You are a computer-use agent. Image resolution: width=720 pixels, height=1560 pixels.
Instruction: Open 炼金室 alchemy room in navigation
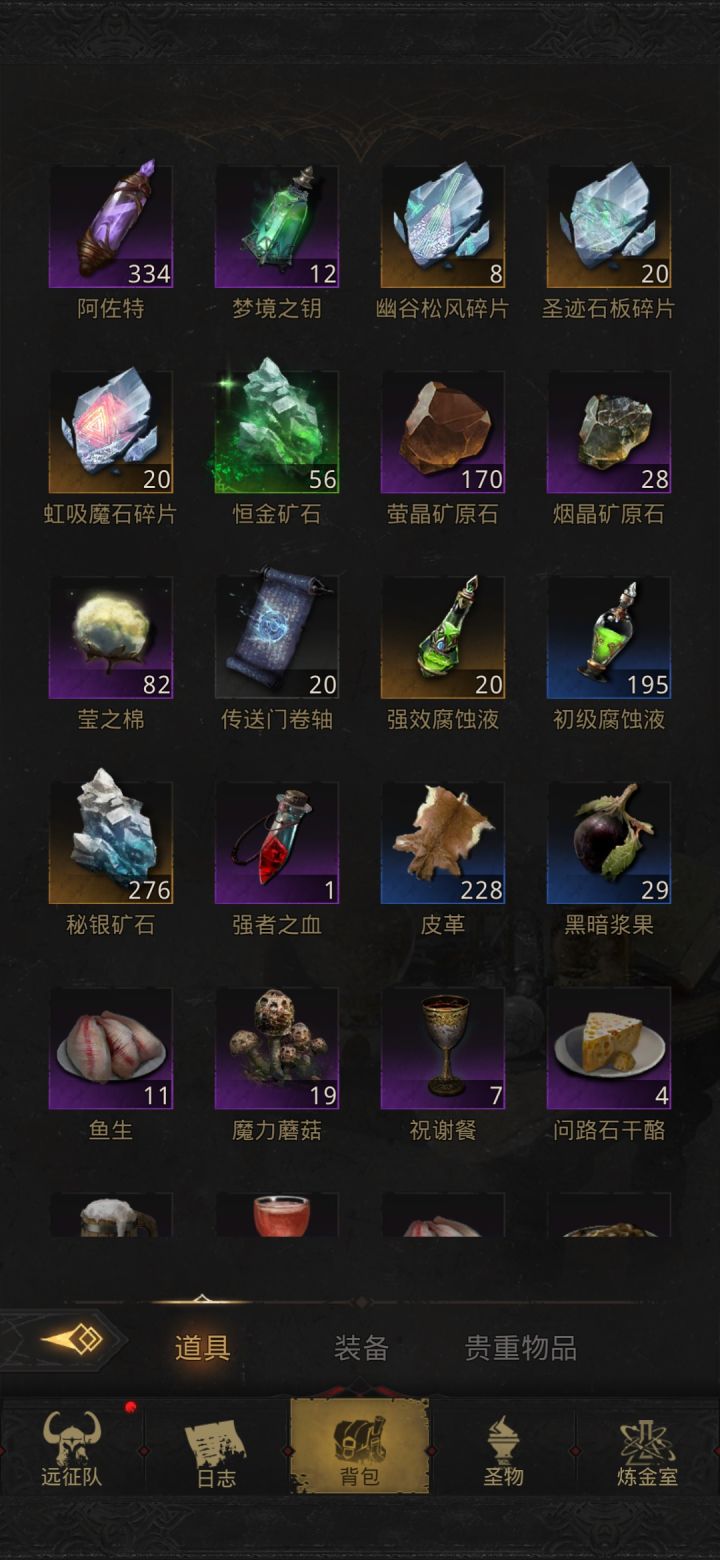tap(647, 1449)
